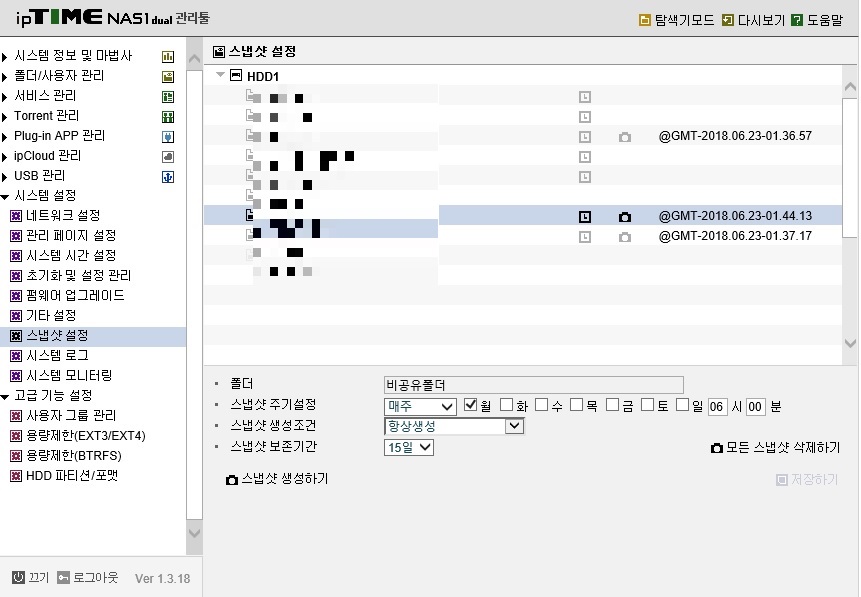
Task: Enable the 일 (Sunday) checkbox
Action: click(682, 405)
